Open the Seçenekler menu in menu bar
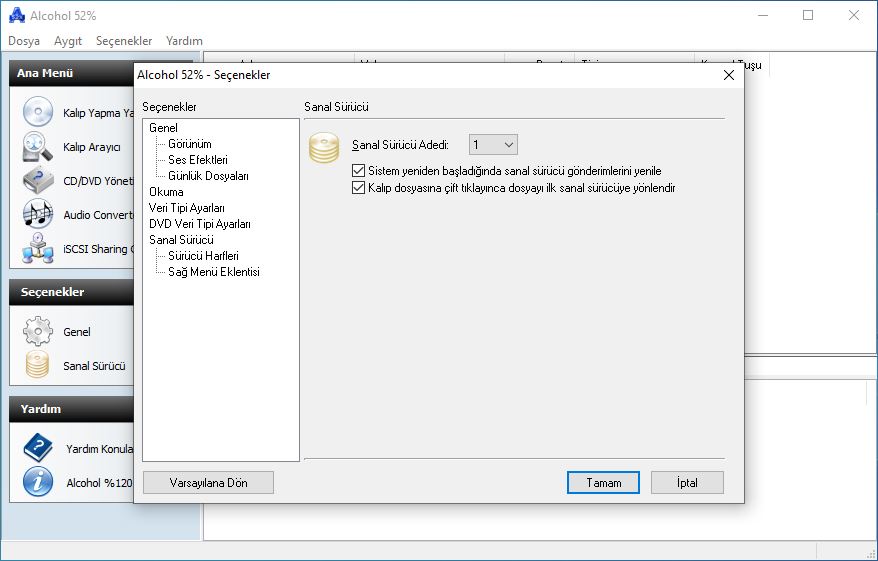Image resolution: width=878 pixels, height=561 pixels. coord(124,41)
